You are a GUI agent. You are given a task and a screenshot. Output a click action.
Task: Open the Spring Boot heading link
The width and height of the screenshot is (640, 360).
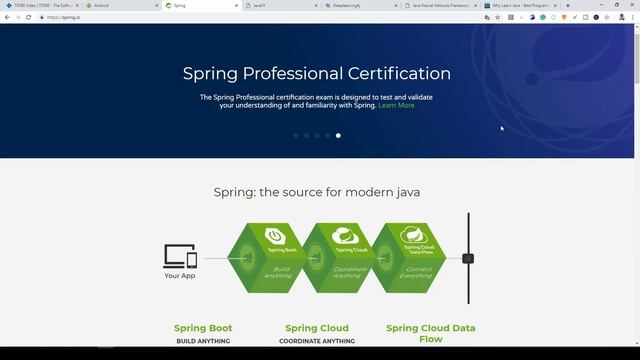tap(203, 328)
